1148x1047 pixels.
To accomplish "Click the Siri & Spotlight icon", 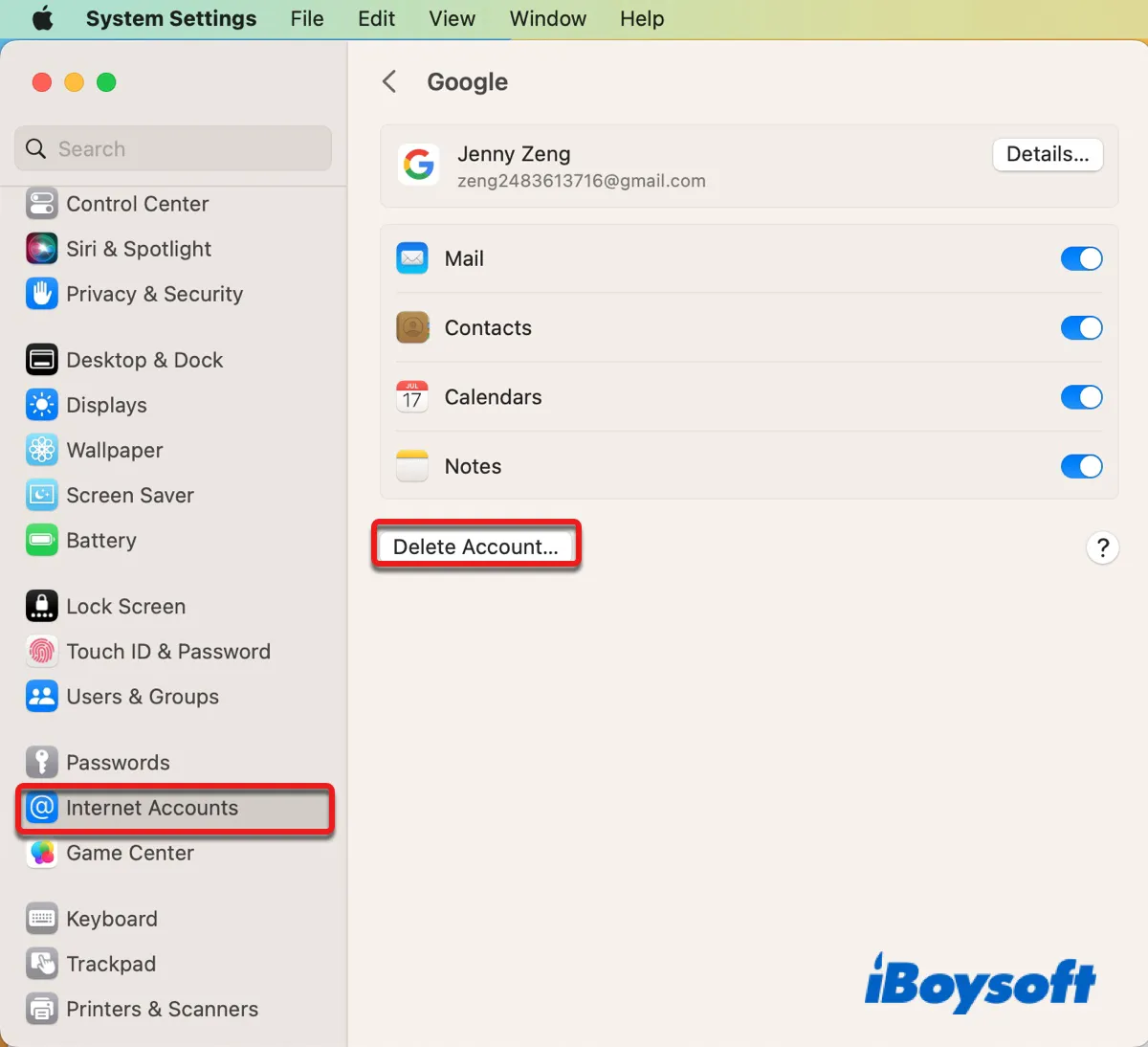I will pos(41,249).
